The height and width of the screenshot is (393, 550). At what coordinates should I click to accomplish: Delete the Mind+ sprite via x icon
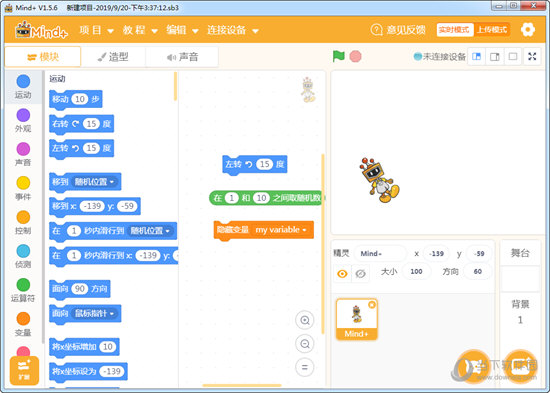[x=372, y=305]
